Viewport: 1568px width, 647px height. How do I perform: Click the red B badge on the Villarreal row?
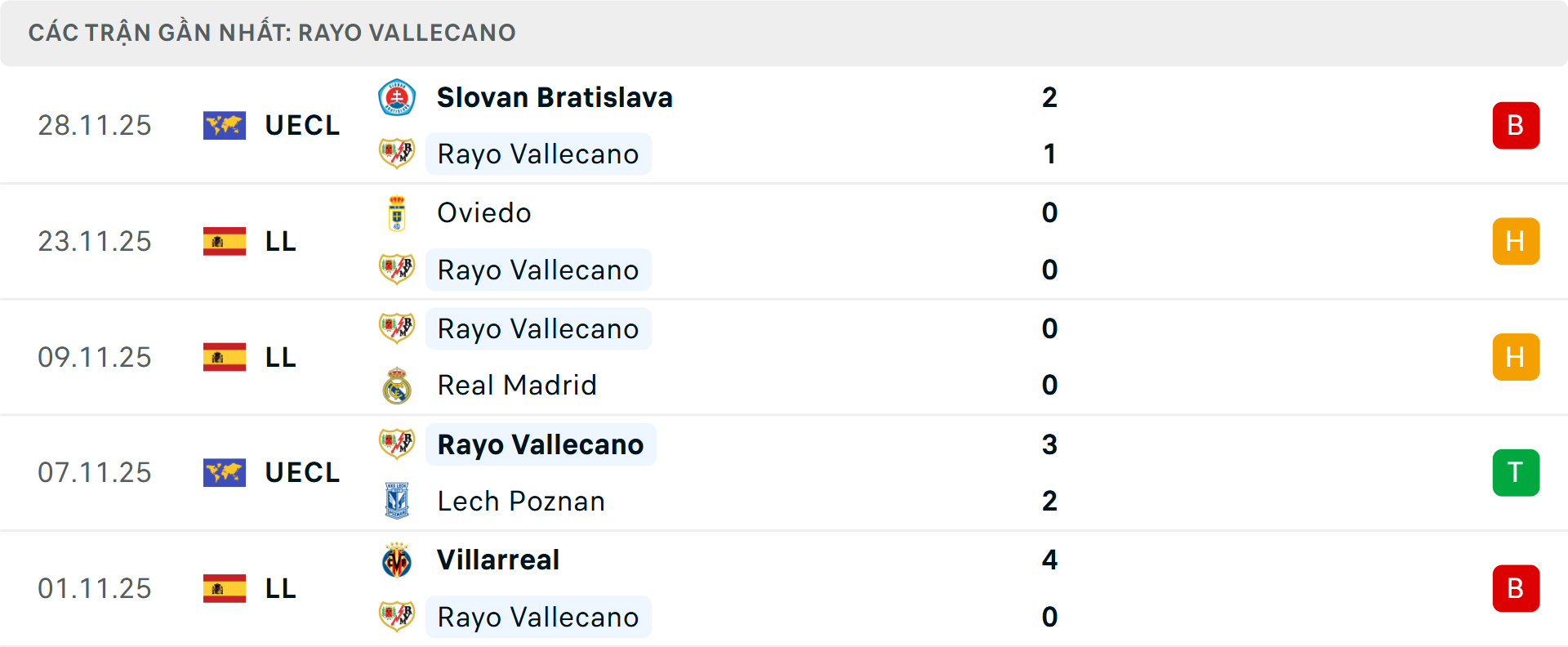(1516, 588)
